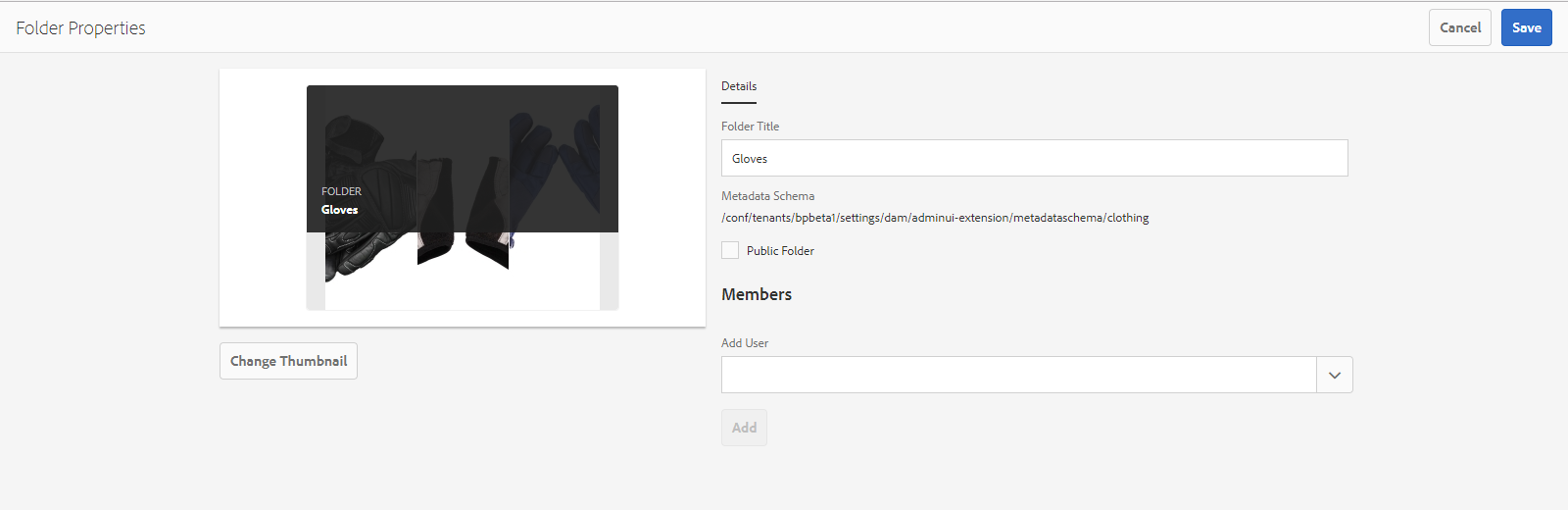The image size is (1568, 510).
Task: Click the Add User label
Action: pyautogui.click(x=745, y=343)
